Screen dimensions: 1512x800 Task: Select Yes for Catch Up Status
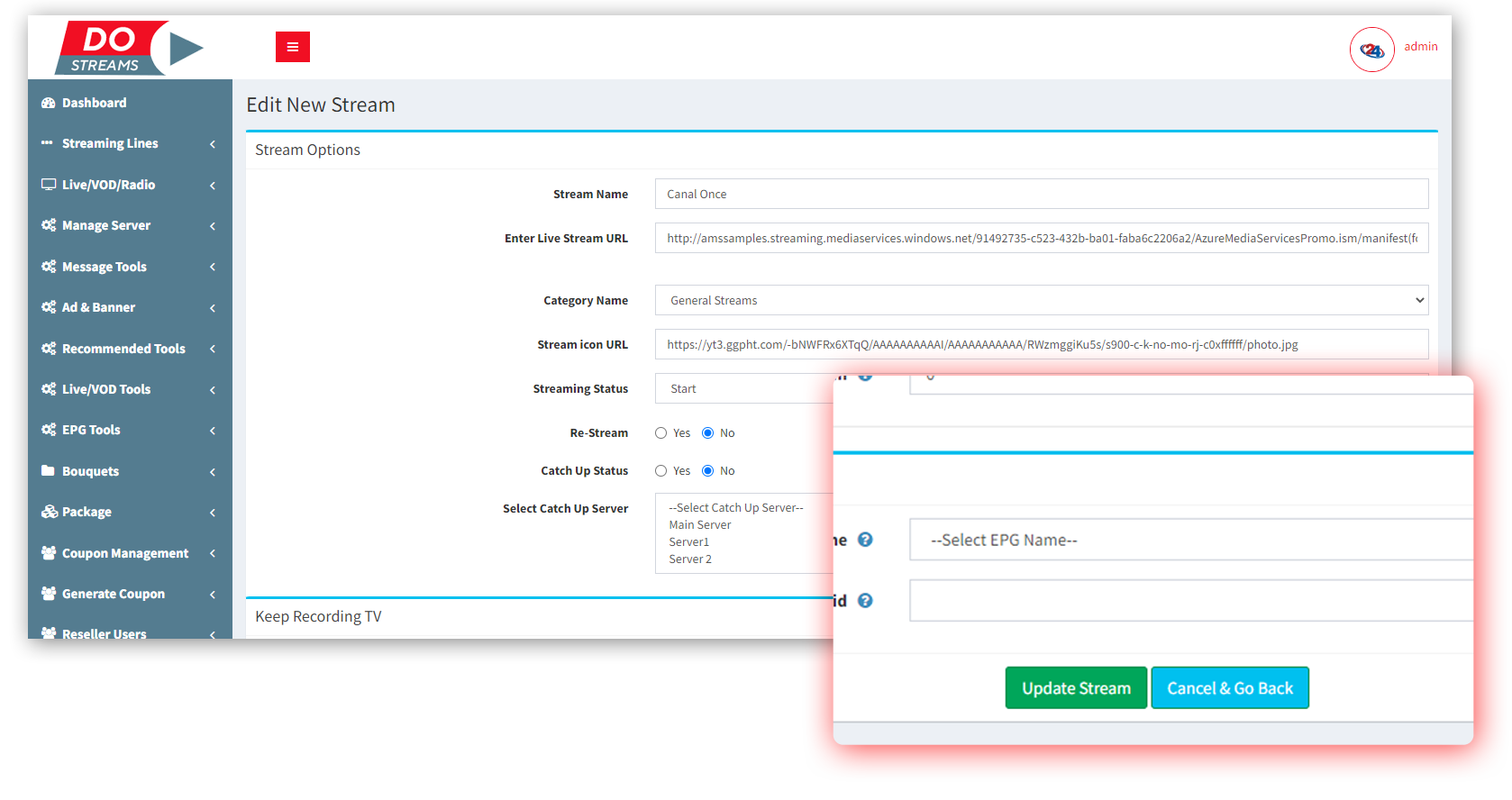(661, 471)
